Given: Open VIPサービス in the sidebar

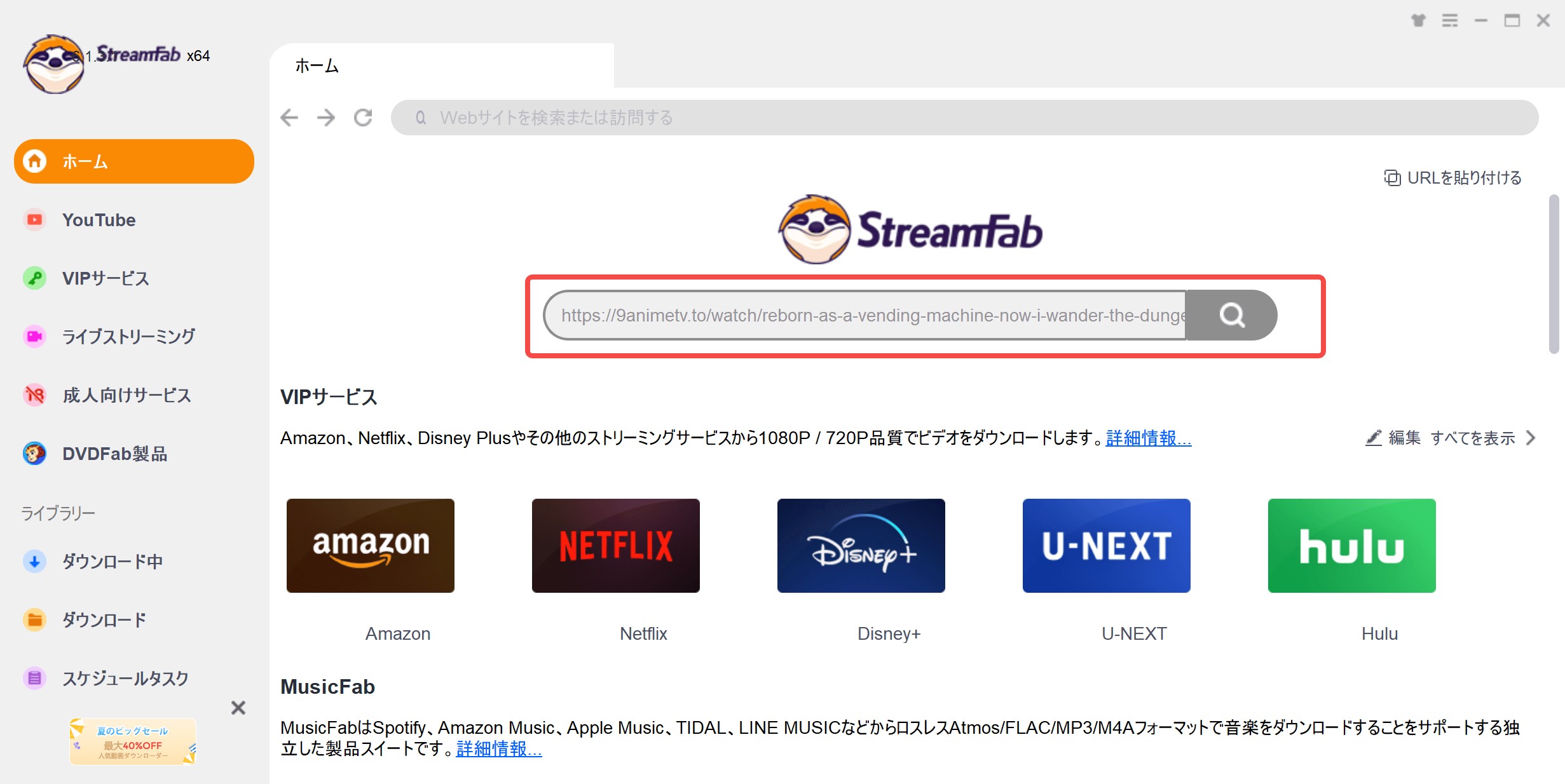Looking at the screenshot, I should 134,278.
